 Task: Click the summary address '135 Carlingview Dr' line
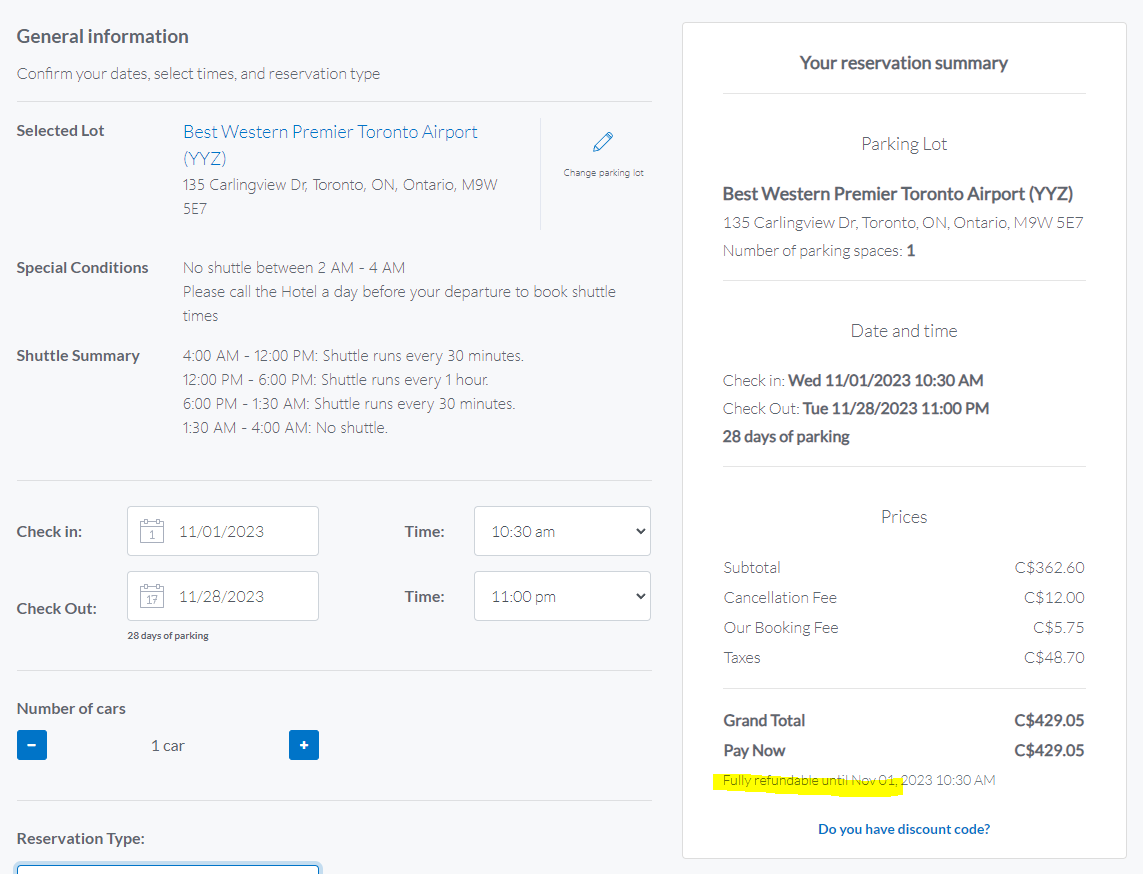tap(903, 223)
